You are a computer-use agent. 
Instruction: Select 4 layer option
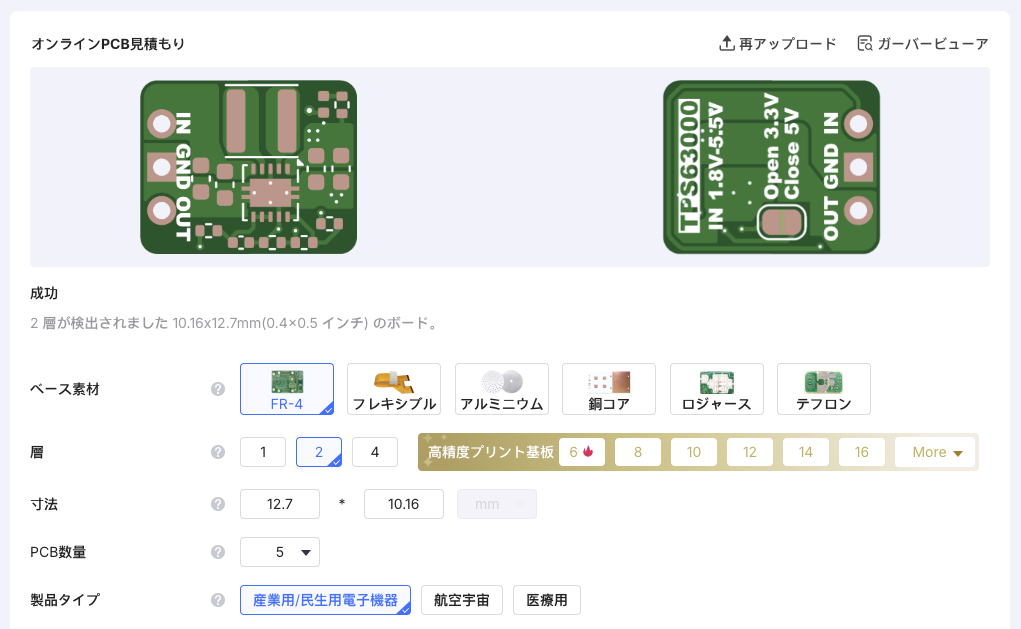pos(375,452)
